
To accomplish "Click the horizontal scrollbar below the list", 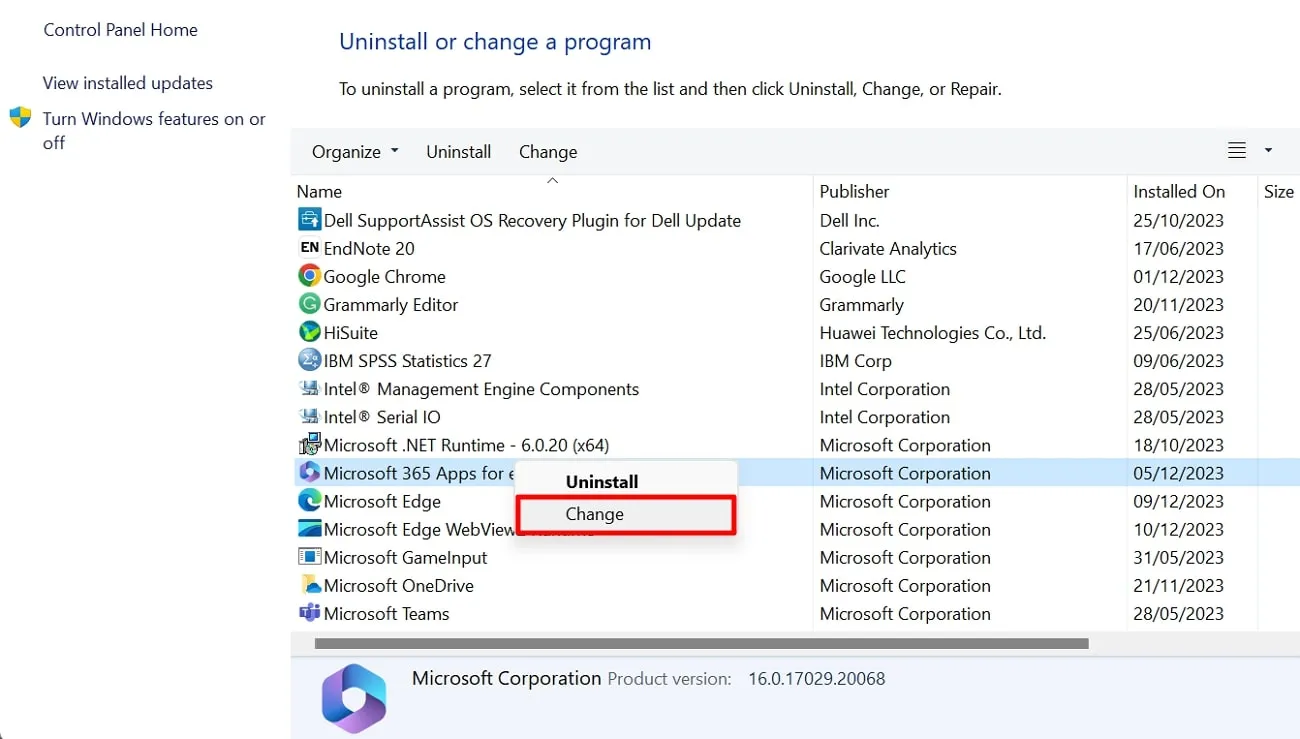I will pyautogui.click(x=700, y=643).
